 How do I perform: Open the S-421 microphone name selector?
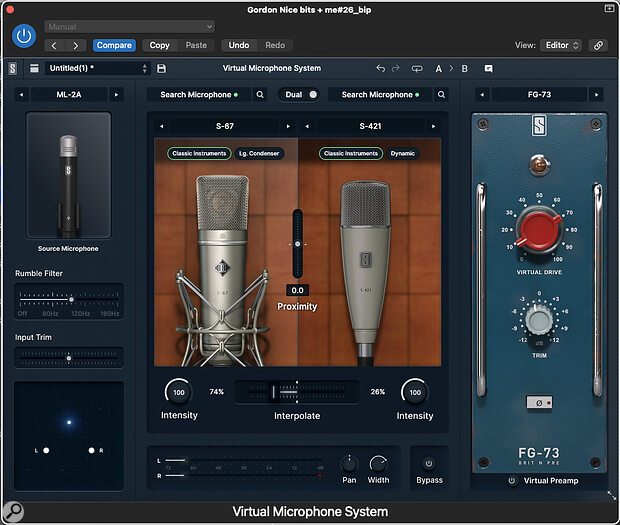click(370, 127)
